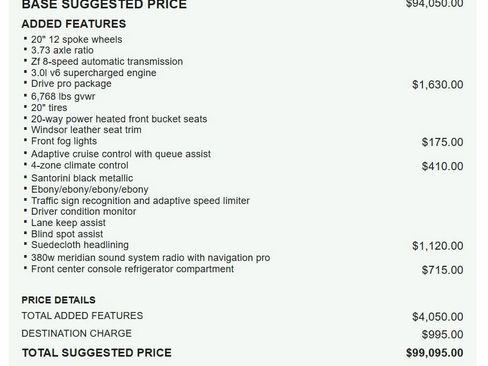Click the $175.00 fog lights price

pos(442,142)
